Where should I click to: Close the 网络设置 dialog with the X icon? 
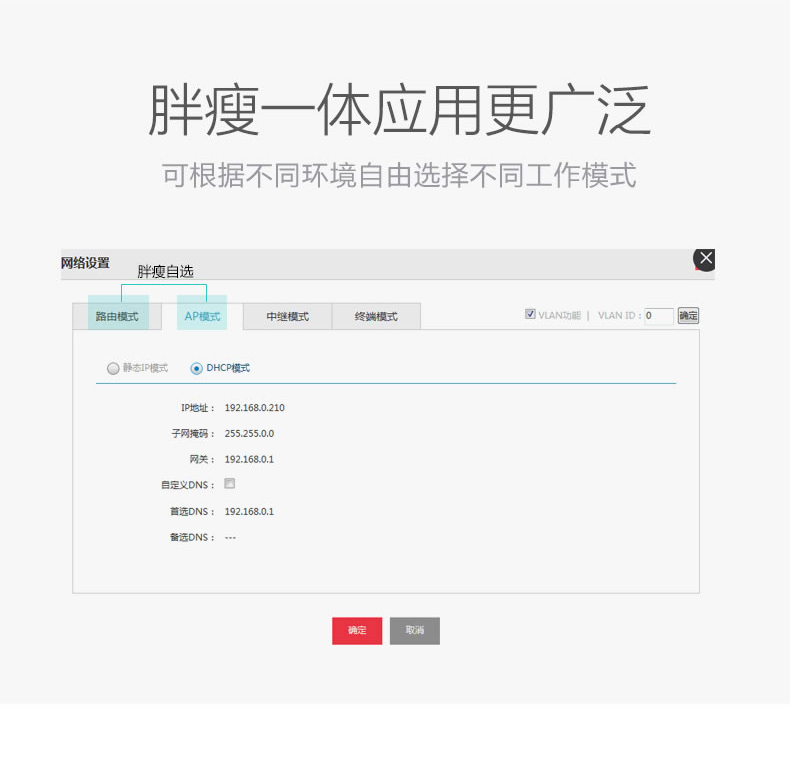pos(705,259)
